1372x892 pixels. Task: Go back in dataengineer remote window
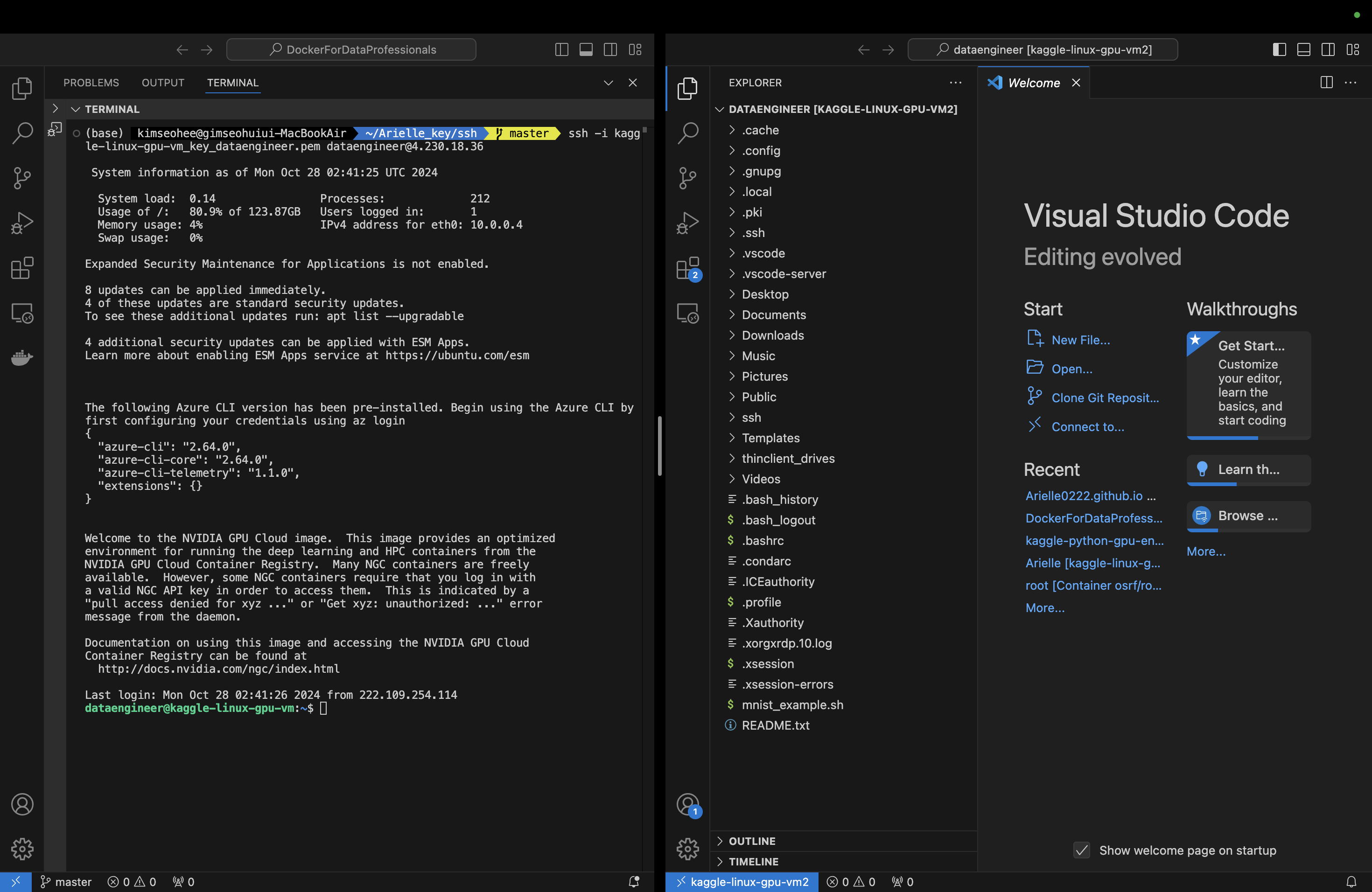pos(863,49)
